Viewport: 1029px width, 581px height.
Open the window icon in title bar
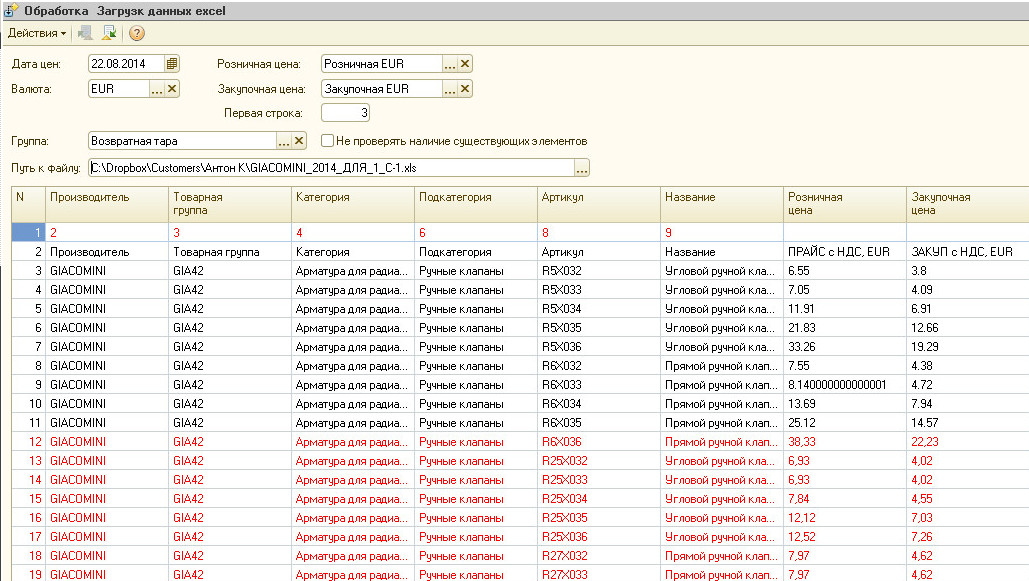pyautogui.click(x=11, y=11)
